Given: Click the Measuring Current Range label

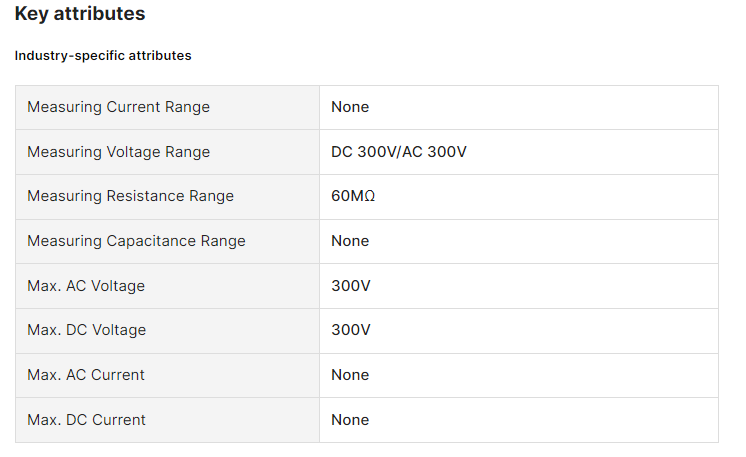Looking at the screenshot, I should (x=118, y=107).
